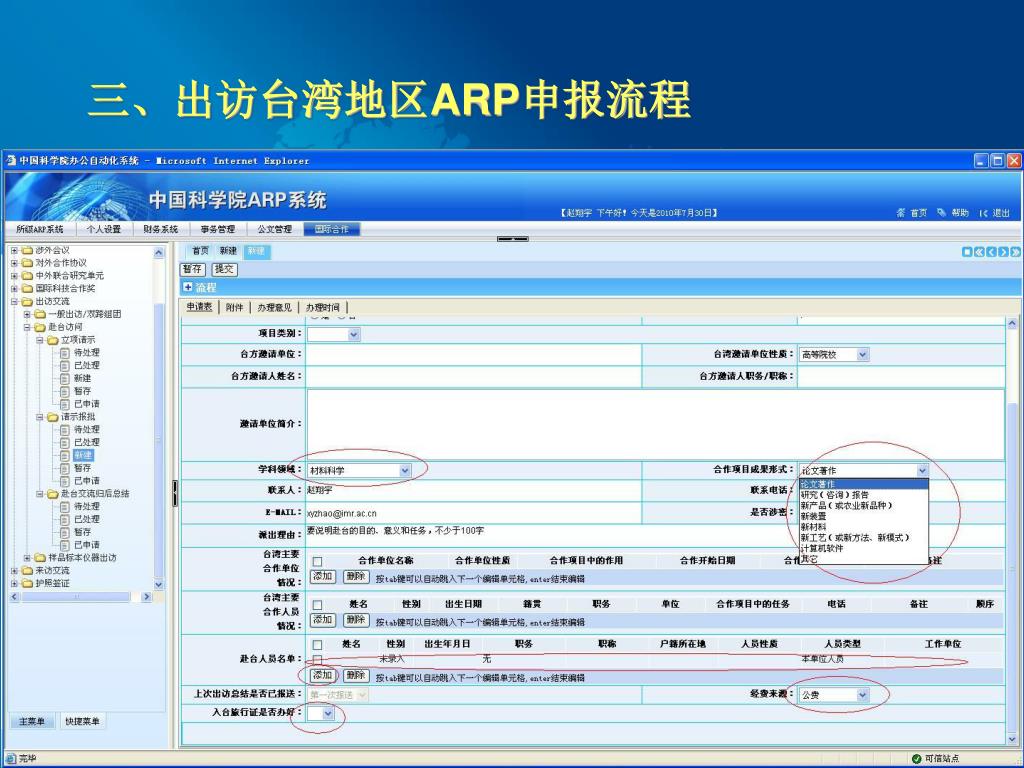Image resolution: width=1024 pixels, height=768 pixels.
Task: Collapse the 出访交流 tree node
Action: [x=14, y=301]
